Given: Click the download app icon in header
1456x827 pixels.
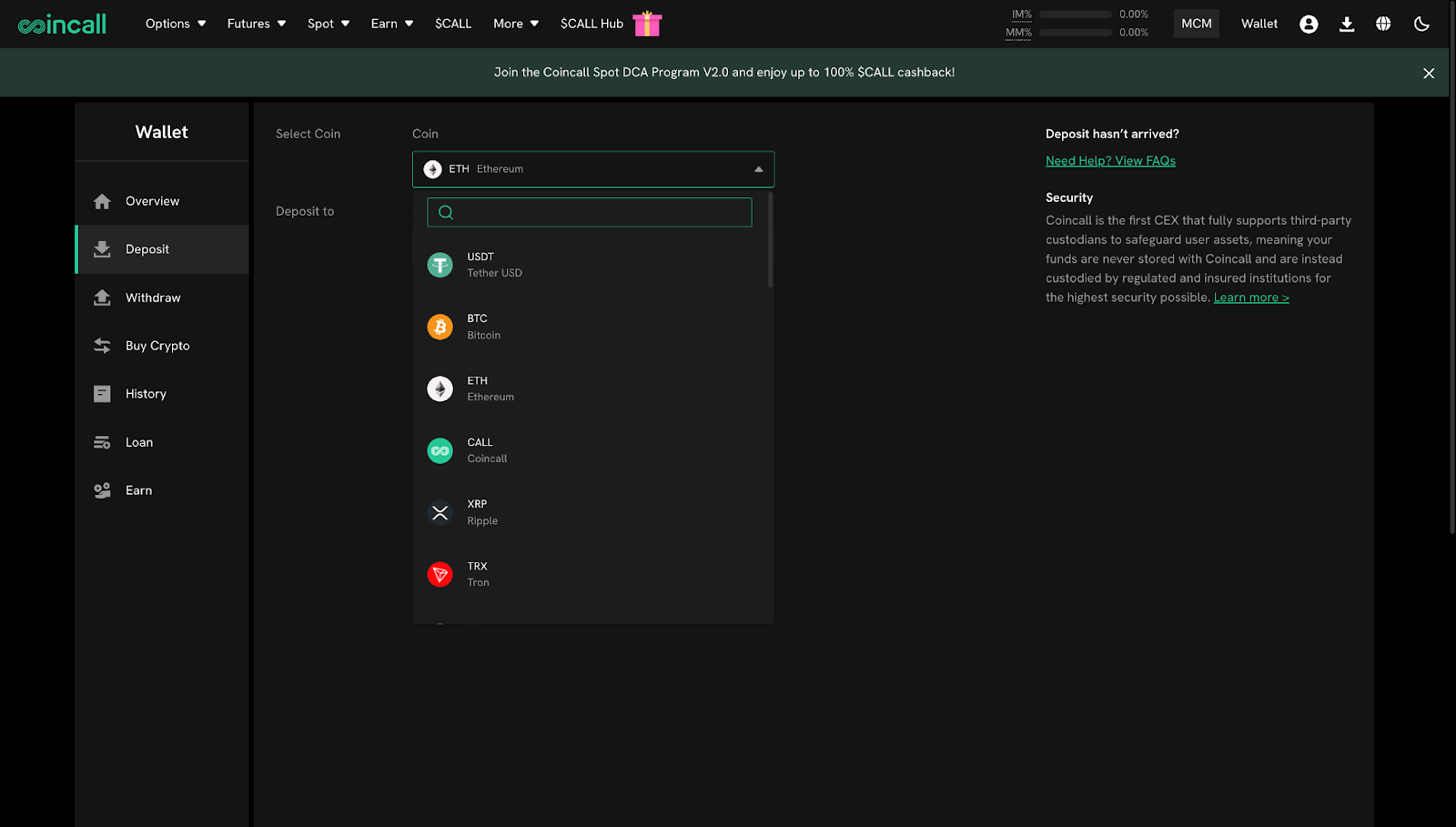Looking at the screenshot, I should click(1347, 24).
